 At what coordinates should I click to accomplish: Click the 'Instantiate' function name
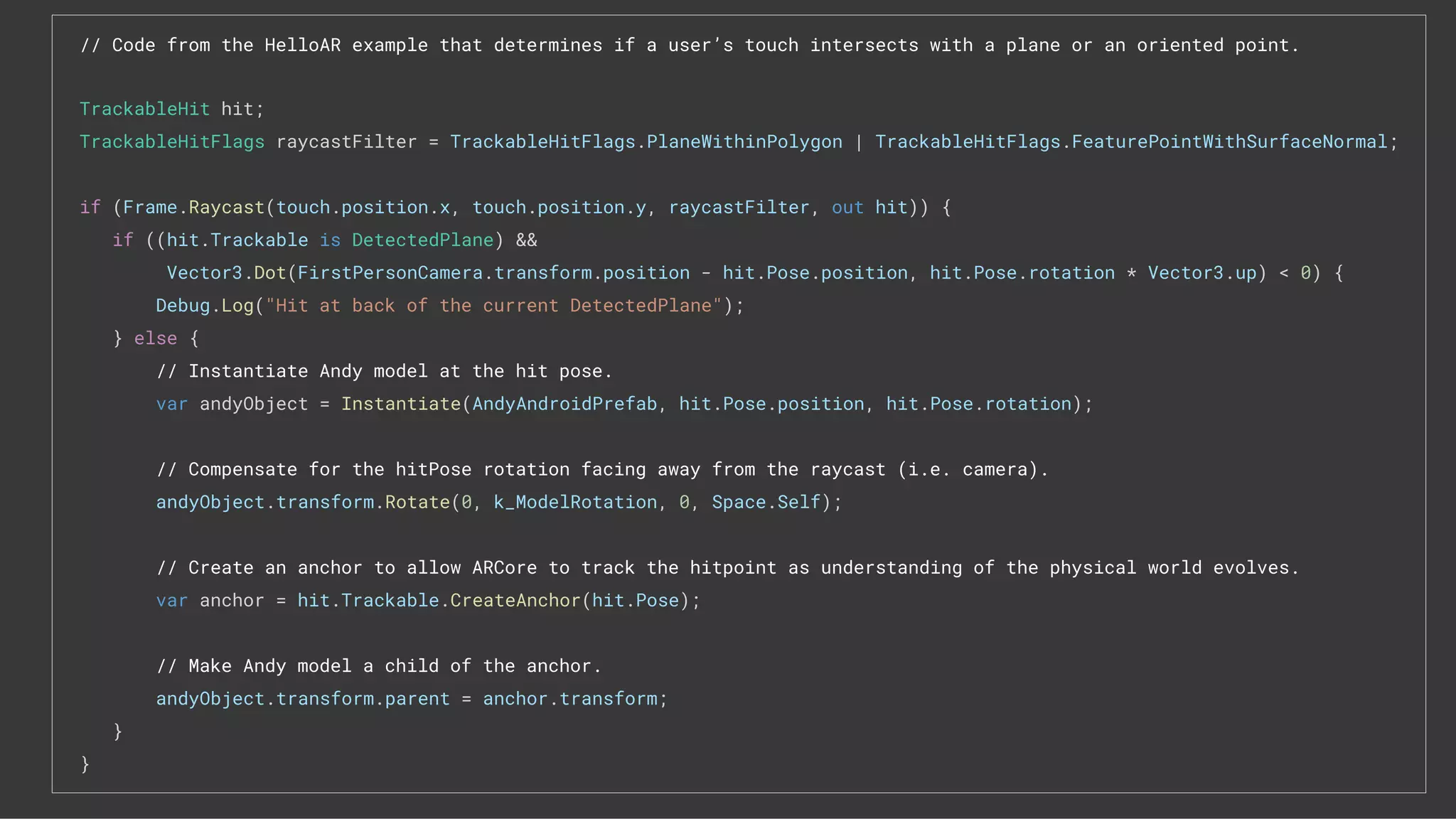pos(401,404)
